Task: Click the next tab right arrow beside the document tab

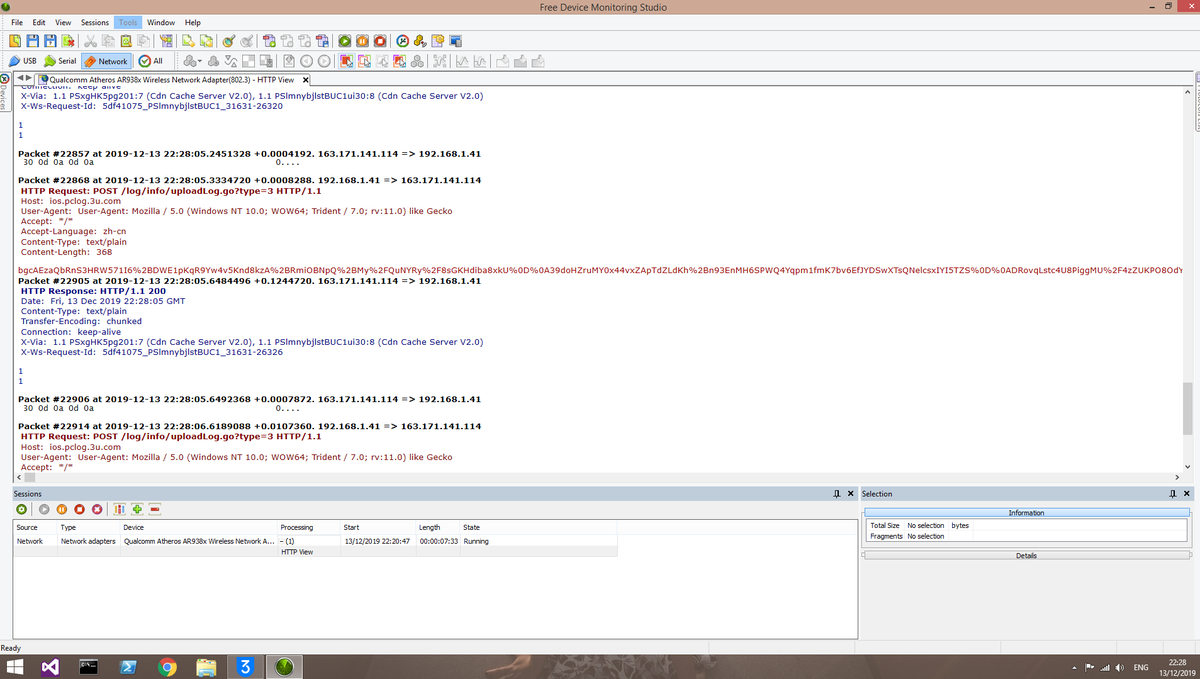Action: [x=29, y=78]
